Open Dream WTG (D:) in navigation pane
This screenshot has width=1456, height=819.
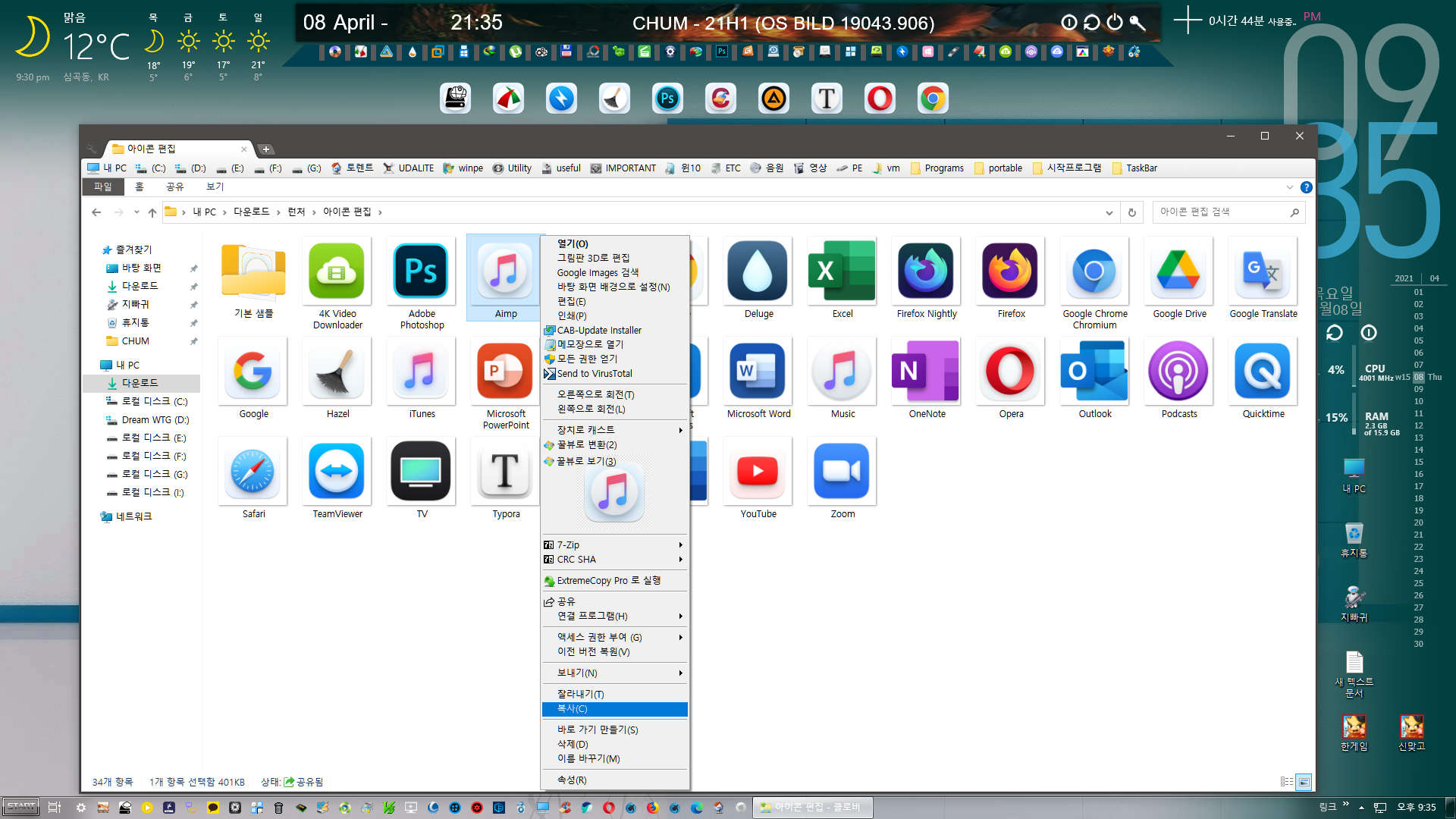click(x=149, y=419)
